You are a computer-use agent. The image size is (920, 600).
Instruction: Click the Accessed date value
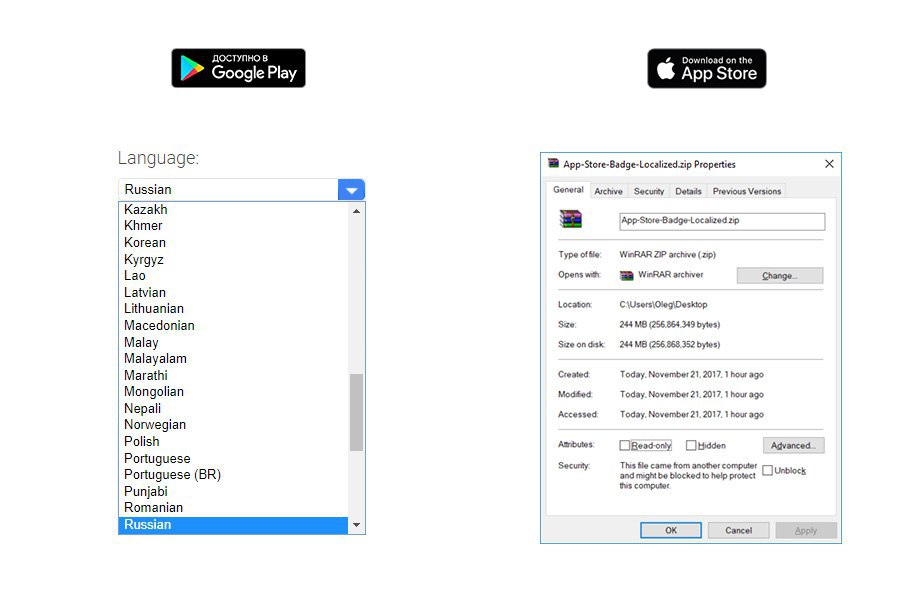click(x=692, y=414)
